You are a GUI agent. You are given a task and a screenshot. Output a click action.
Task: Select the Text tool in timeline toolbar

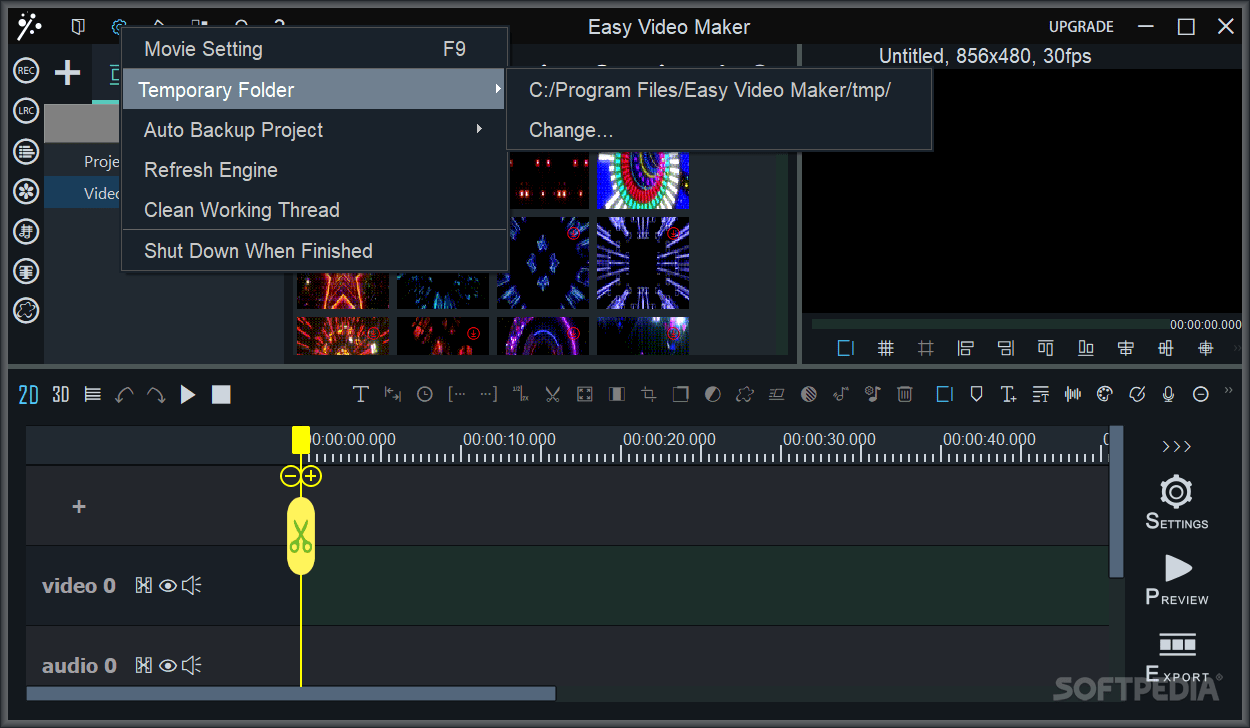[x=361, y=394]
